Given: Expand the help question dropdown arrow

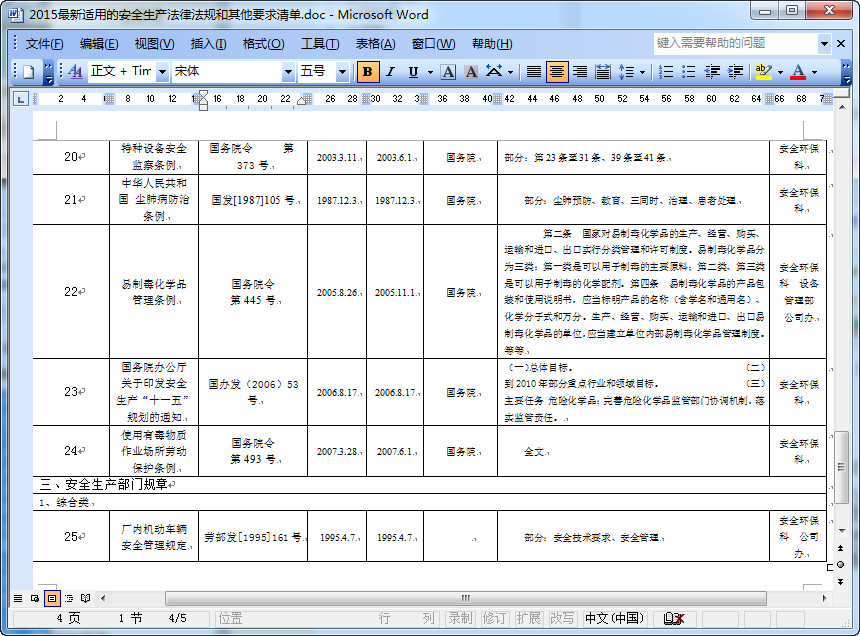Looking at the screenshot, I should point(824,43).
